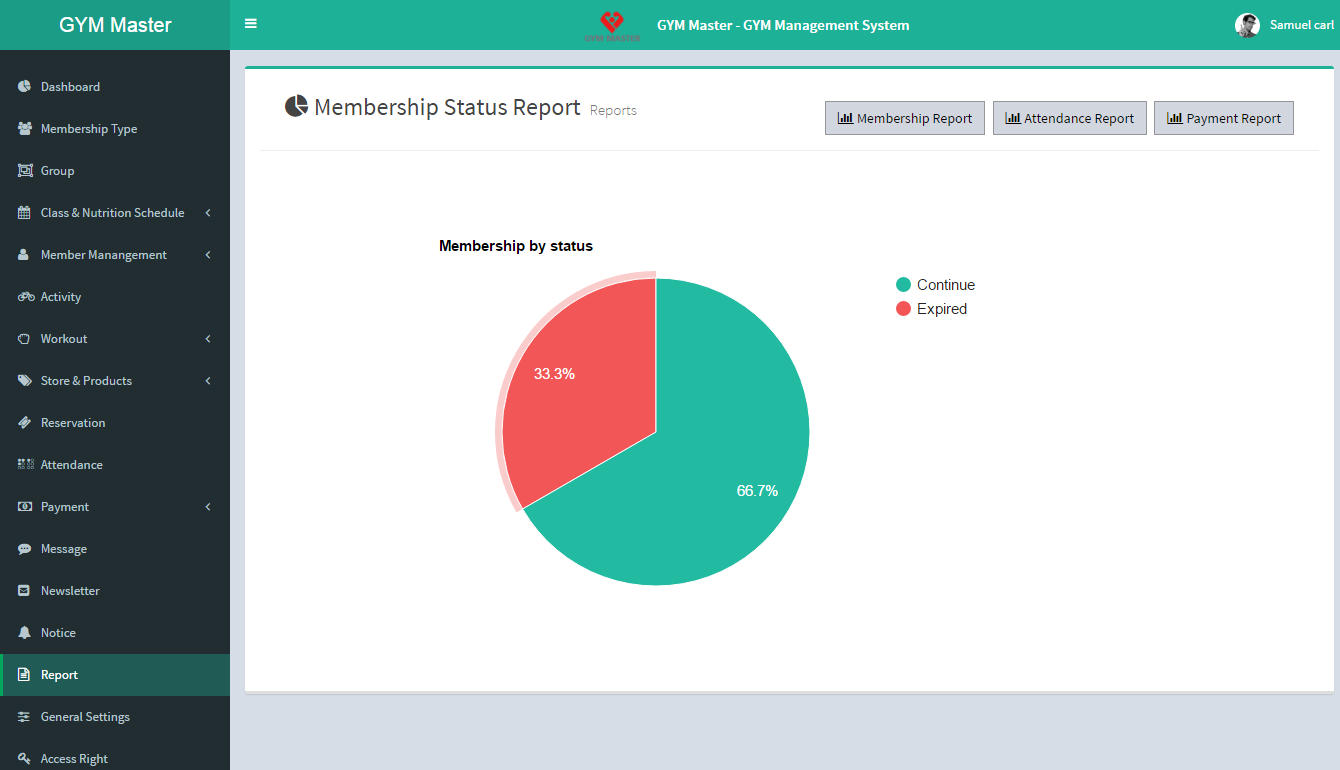1340x770 pixels.
Task: Click bar chart icon on Membership Report button
Action: [x=845, y=118]
